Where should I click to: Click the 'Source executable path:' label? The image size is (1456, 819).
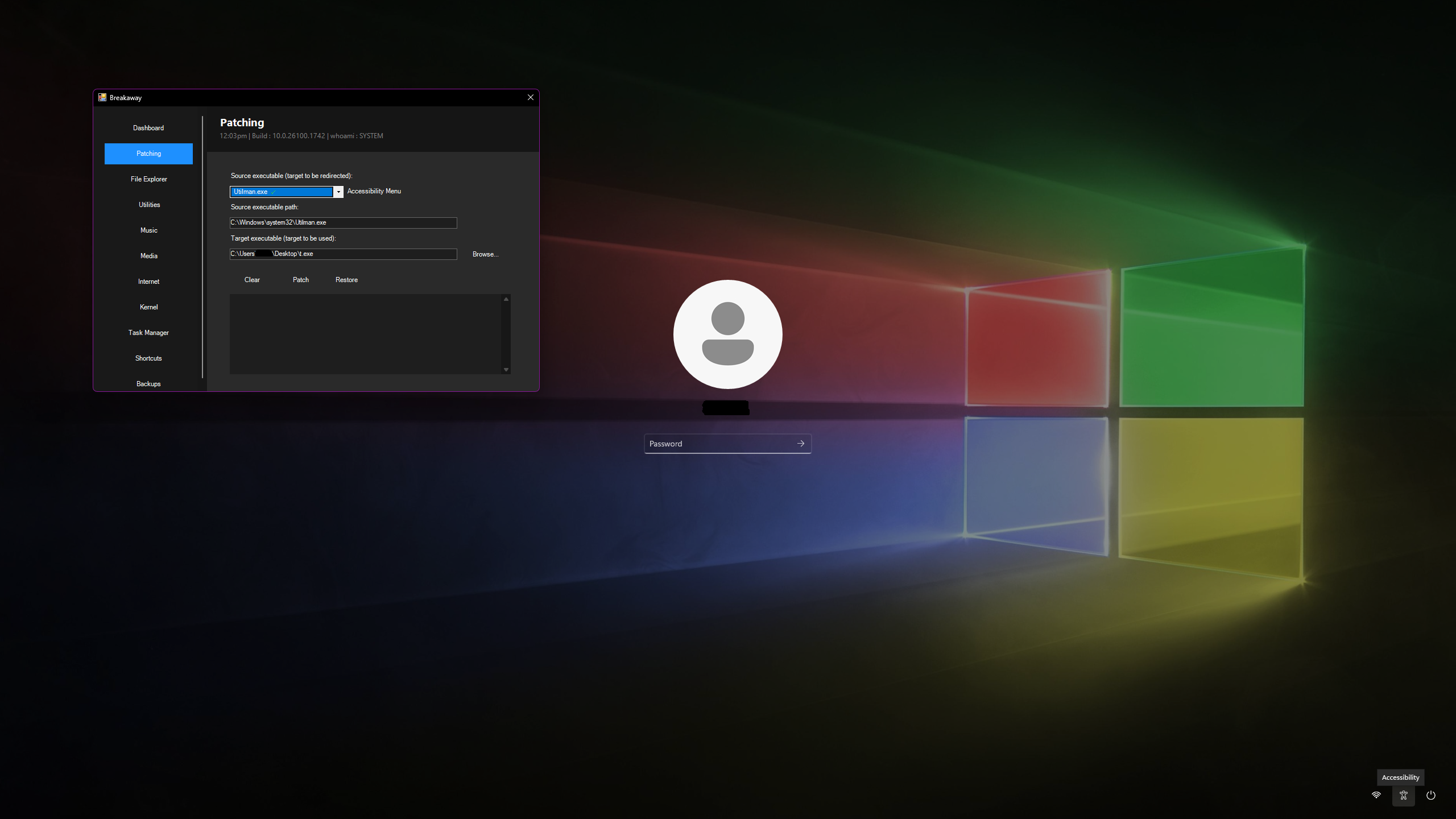(264, 207)
